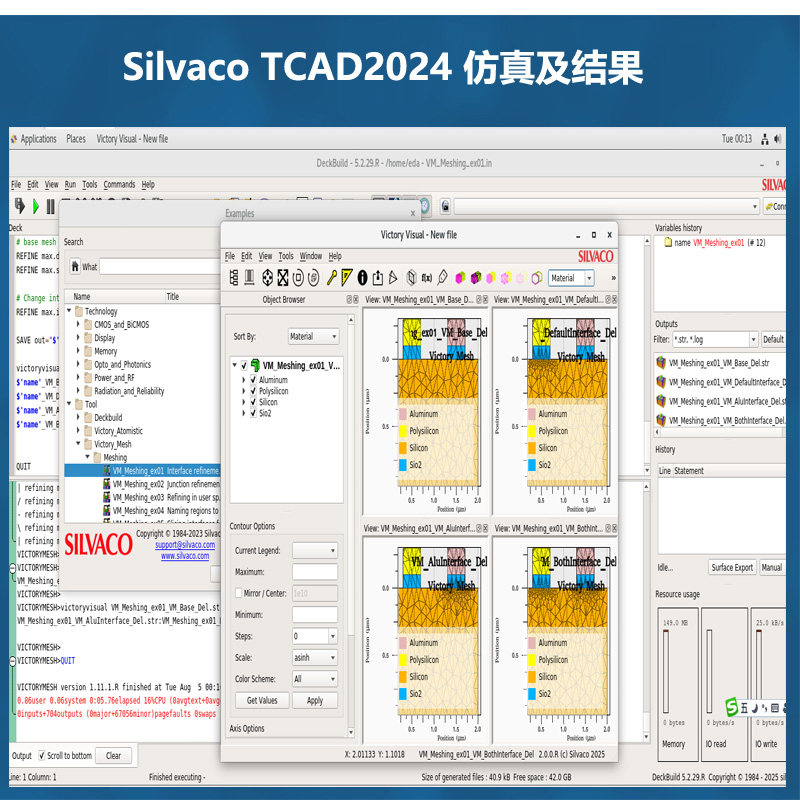Open the Applications menu in the top panel
The height and width of the screenshot is (800, 800).
(38, 139)
